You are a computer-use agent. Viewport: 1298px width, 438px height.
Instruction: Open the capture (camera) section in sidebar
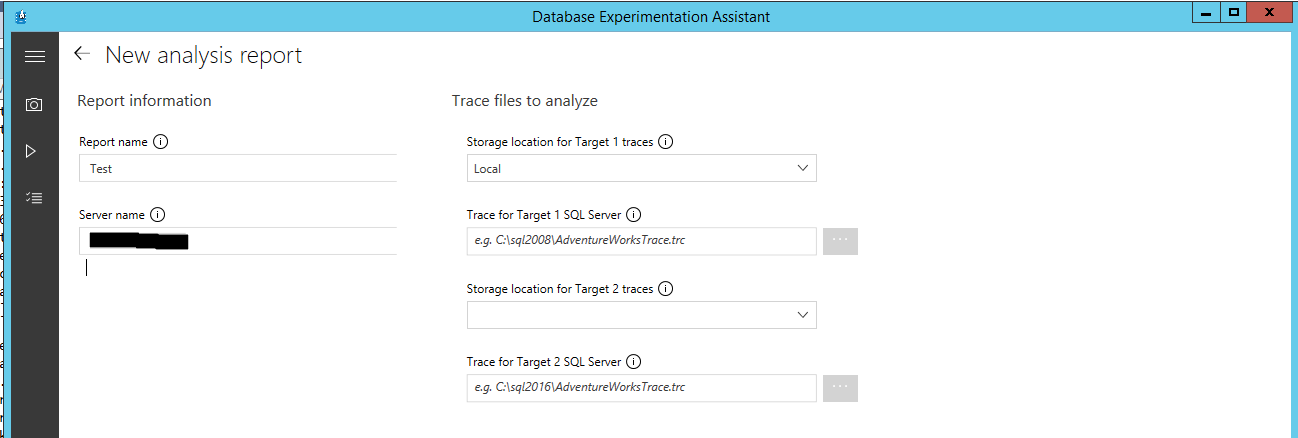click(x=34, y=104)
